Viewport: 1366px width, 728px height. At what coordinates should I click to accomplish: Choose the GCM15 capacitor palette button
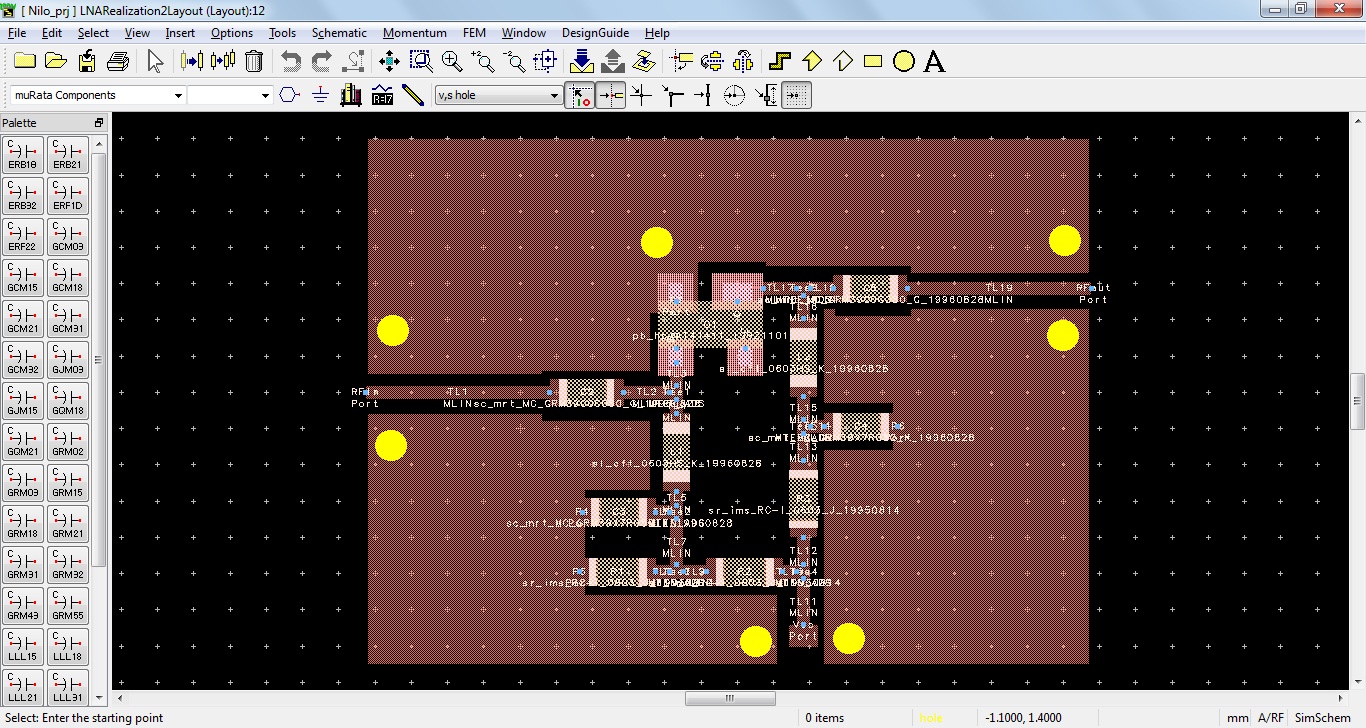tap(22, 278)
